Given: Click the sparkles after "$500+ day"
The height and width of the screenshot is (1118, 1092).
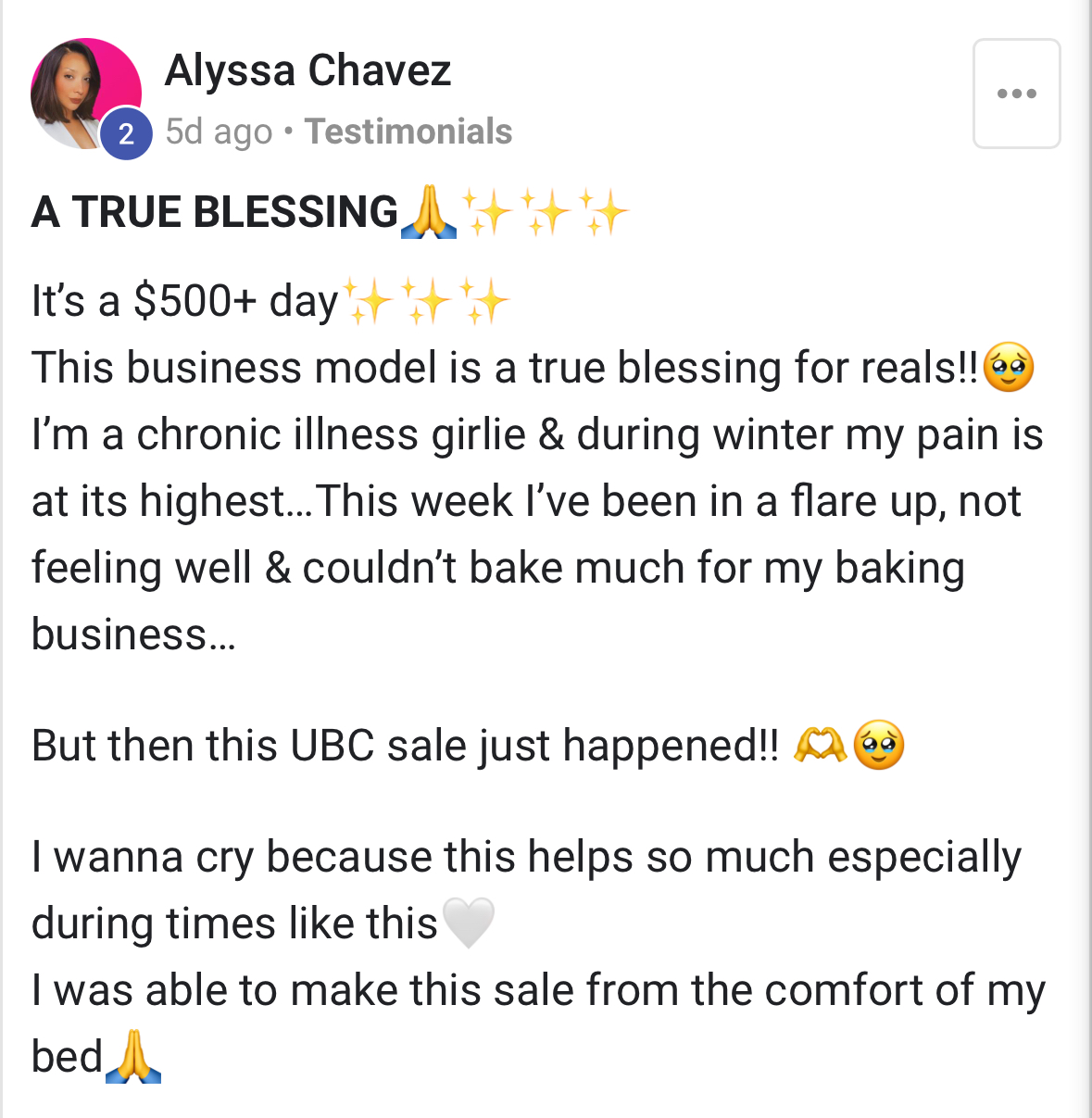Looking at the screenshot, I should click(x=425, y=302).
